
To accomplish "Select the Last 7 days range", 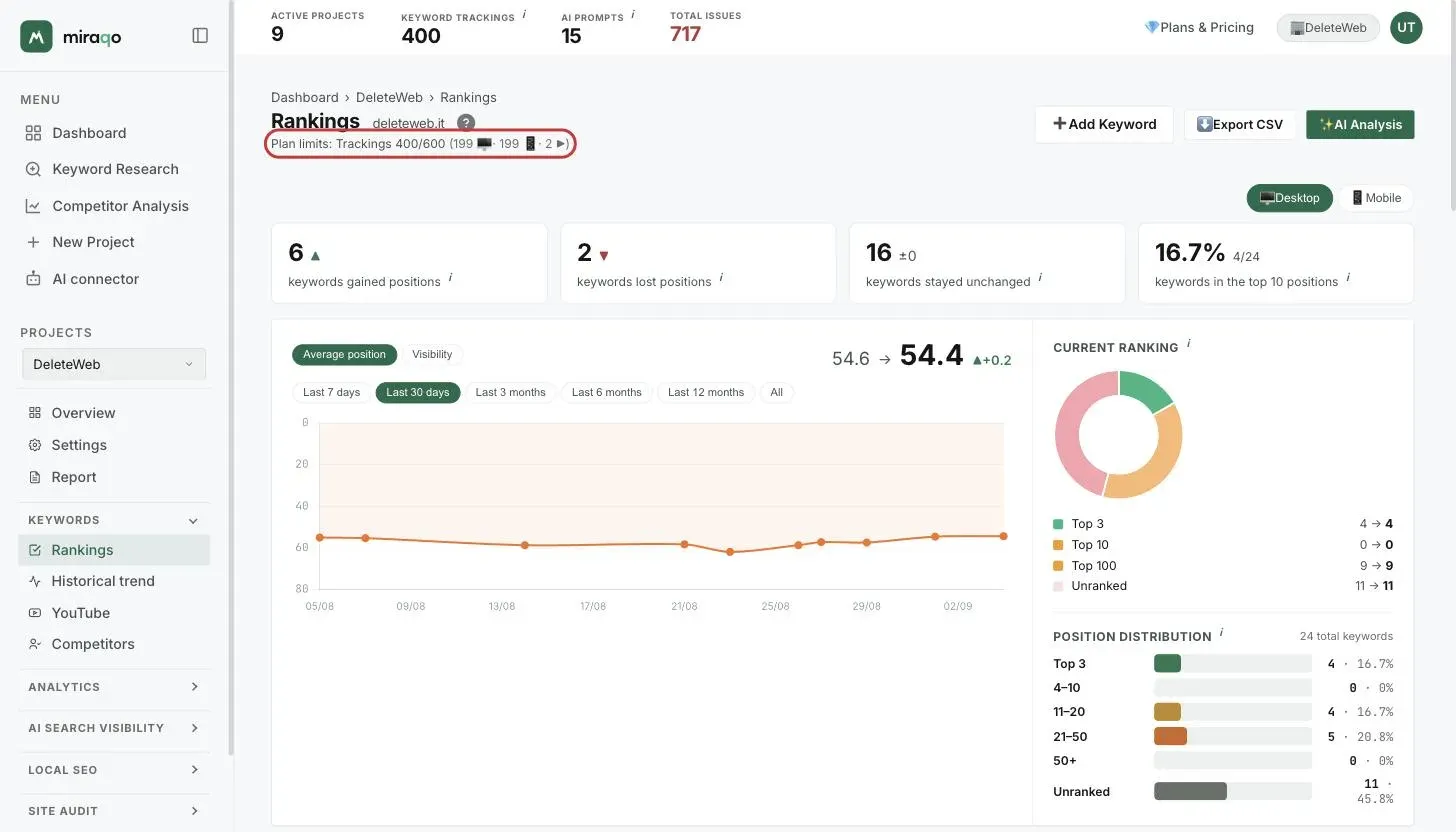I will pyautogui.click(x=331, y=393).
